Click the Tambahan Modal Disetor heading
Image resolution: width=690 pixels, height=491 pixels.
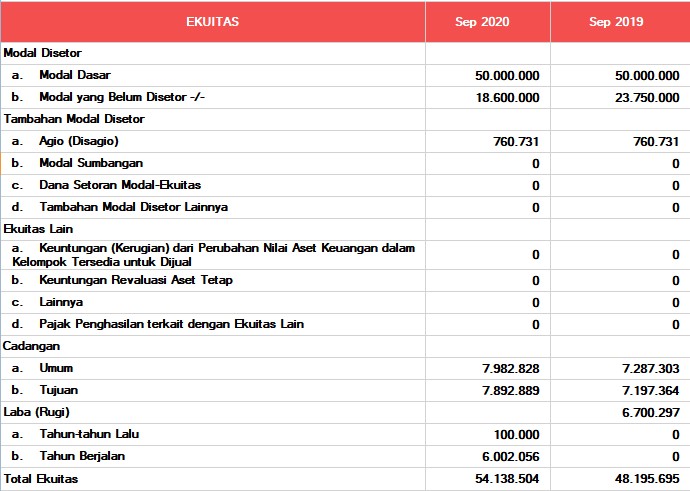click(x=74, y=119)
